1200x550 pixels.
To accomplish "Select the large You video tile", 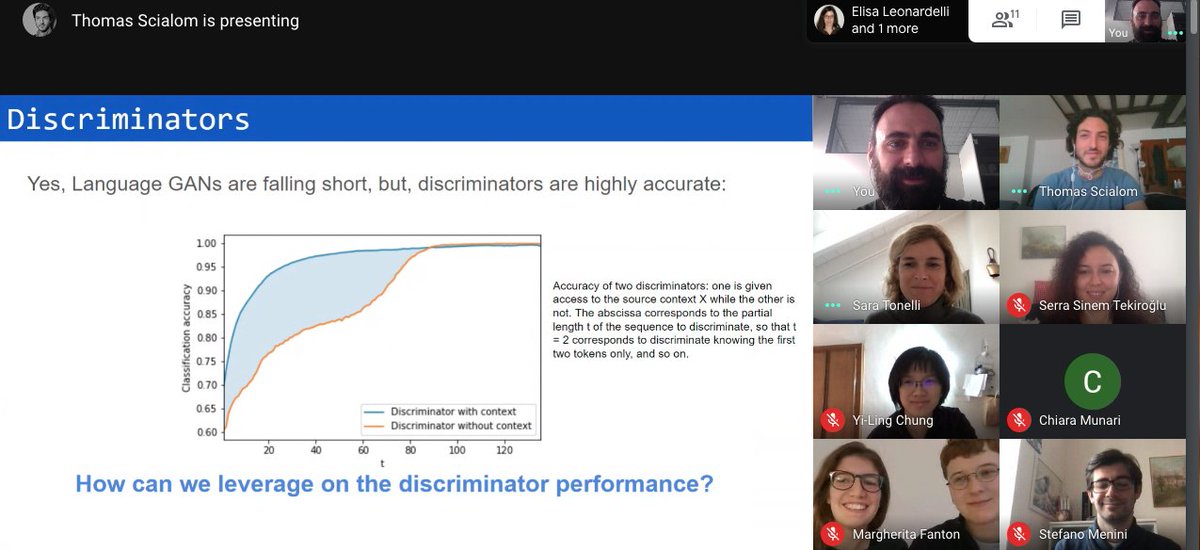I will (x=905, y=153).
